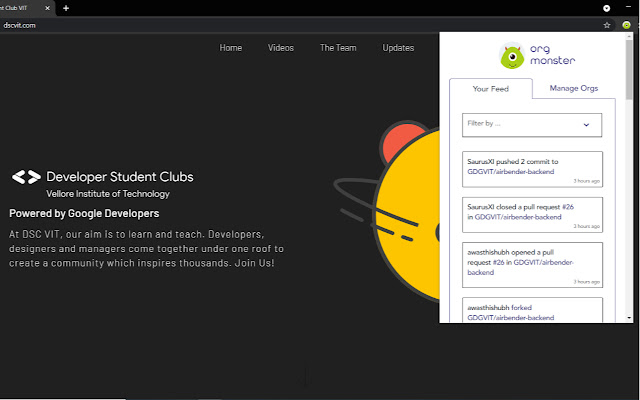Click the Org Monster mascot logo in popup

pos(512,56)
